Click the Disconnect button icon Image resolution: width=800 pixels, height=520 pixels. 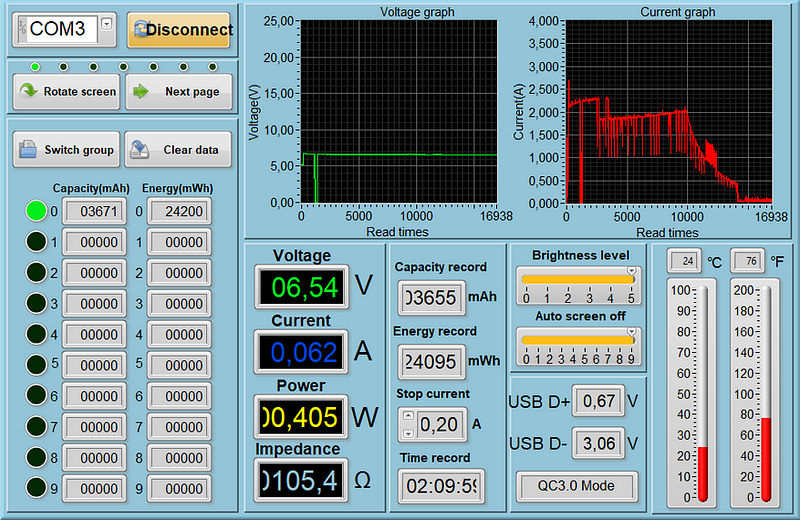pos(141,29)
